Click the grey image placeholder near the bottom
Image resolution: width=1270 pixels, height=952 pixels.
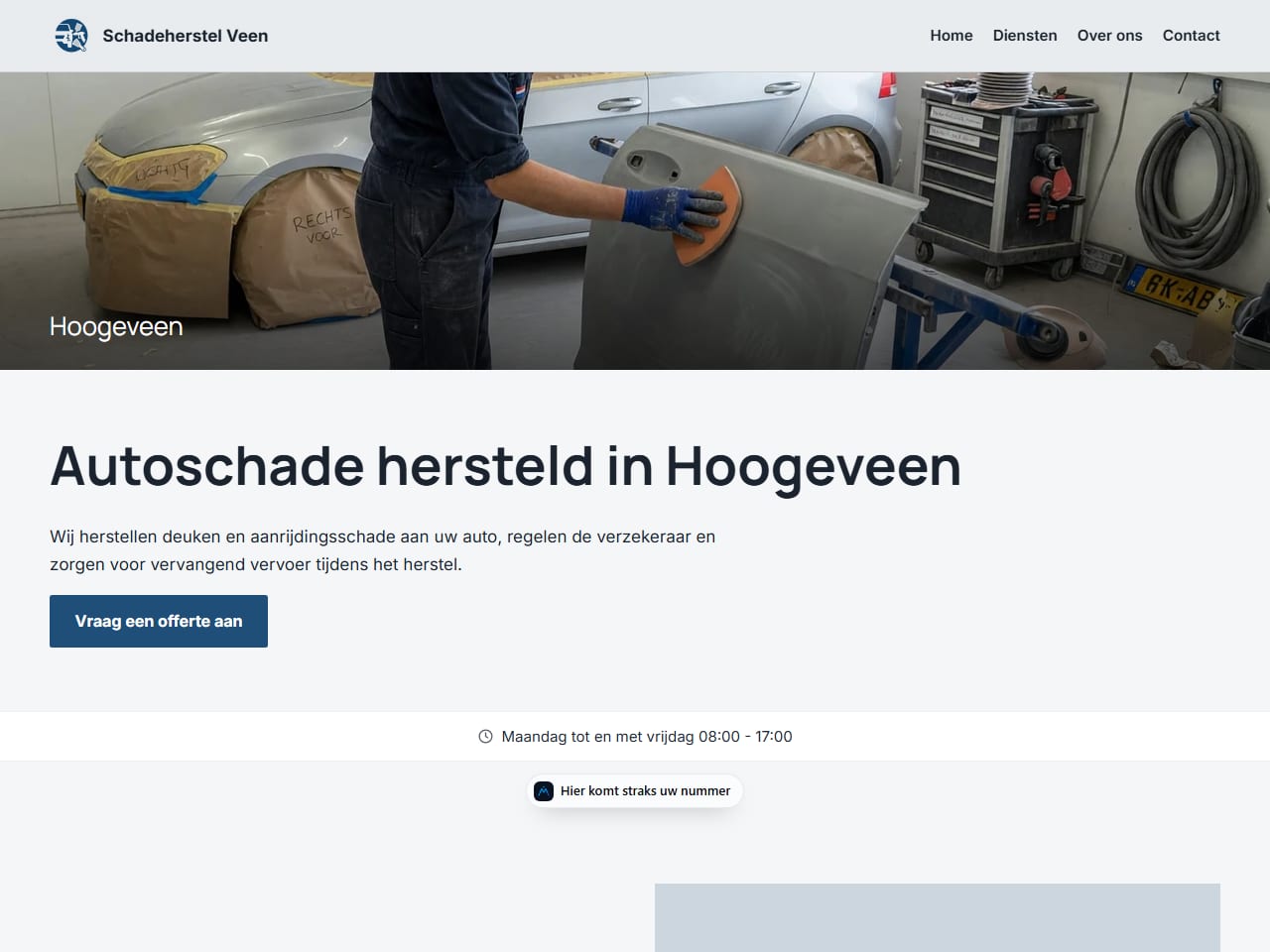(938, 917)
